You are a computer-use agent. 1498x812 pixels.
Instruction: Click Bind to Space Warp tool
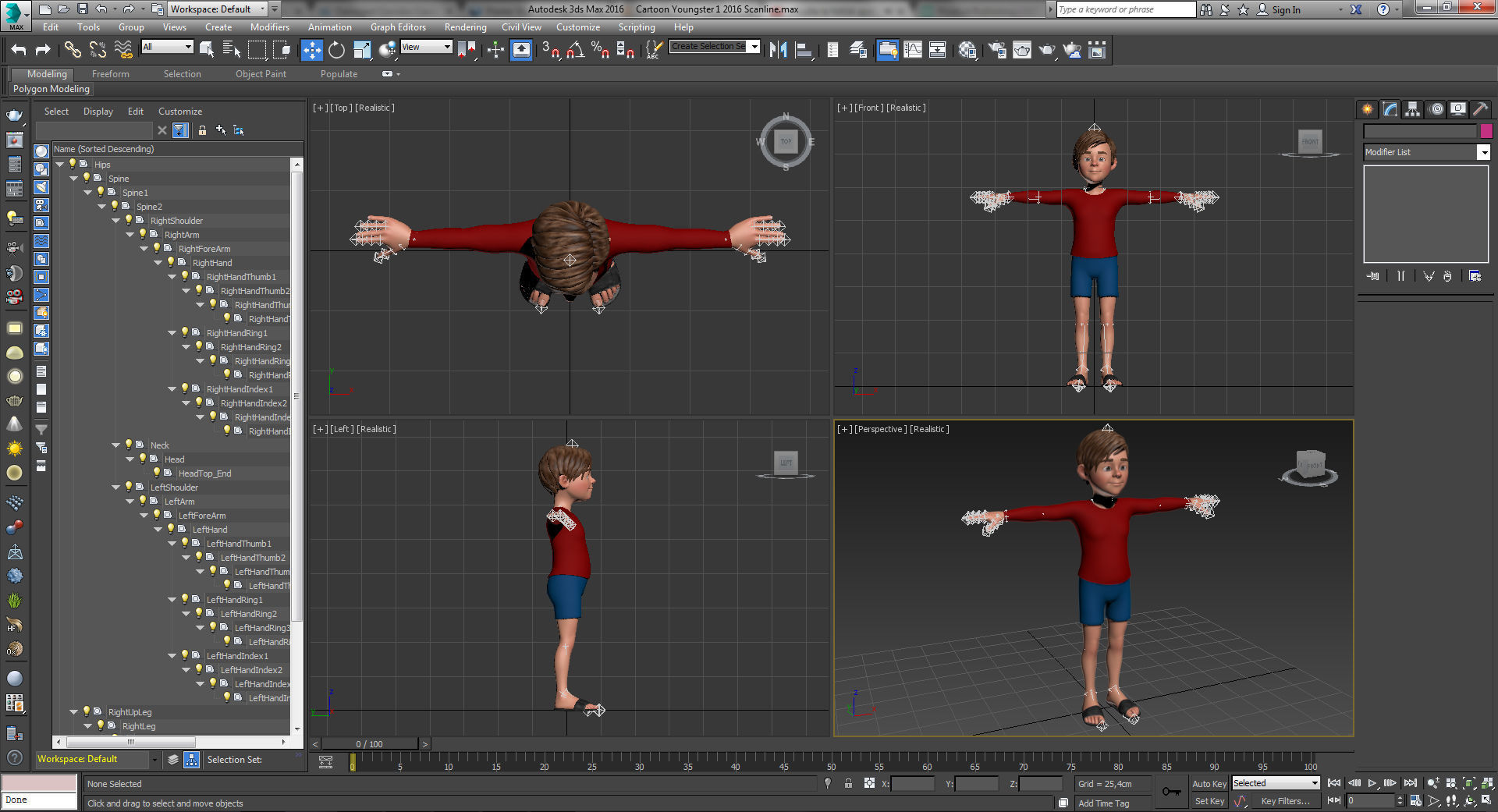coord(123,51)
